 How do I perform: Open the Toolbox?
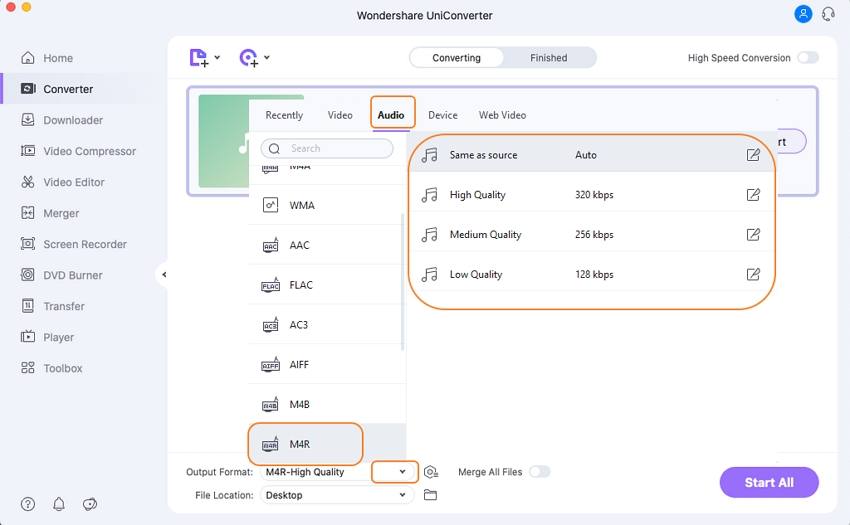(51, 368)
